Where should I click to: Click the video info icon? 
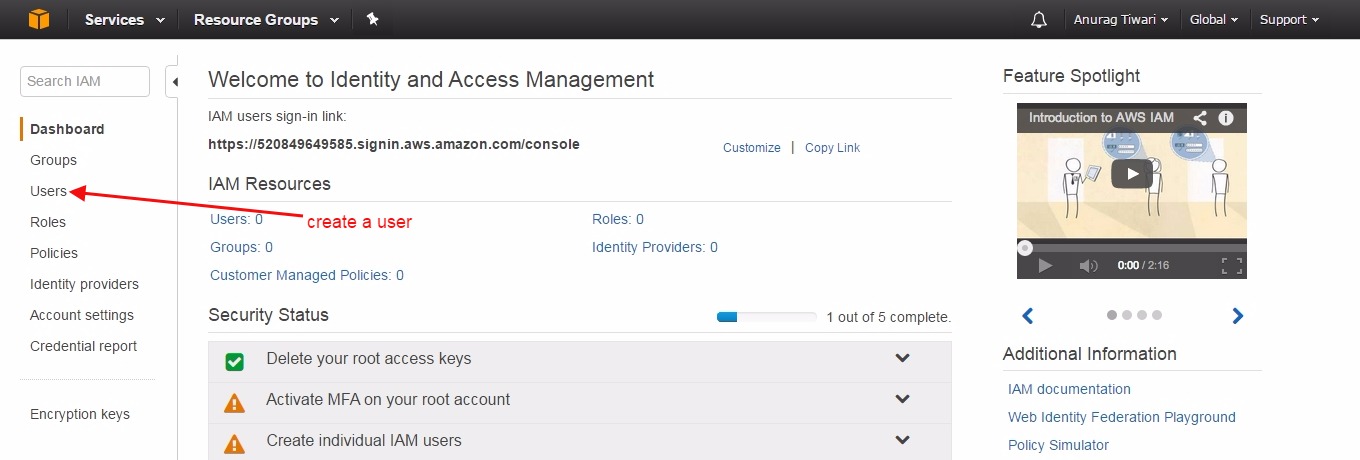(1226, 117)
